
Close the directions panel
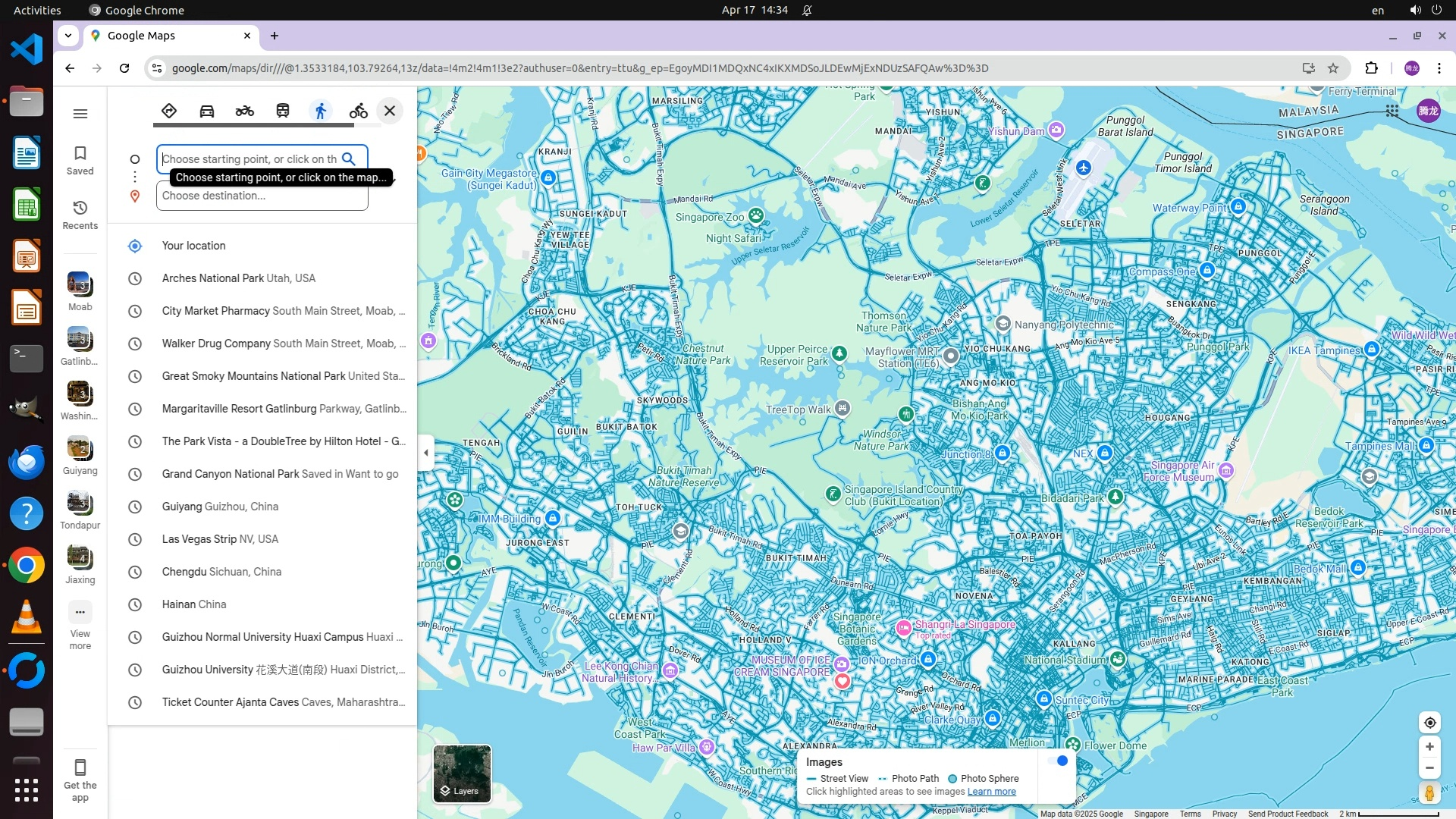click(390, 111)
